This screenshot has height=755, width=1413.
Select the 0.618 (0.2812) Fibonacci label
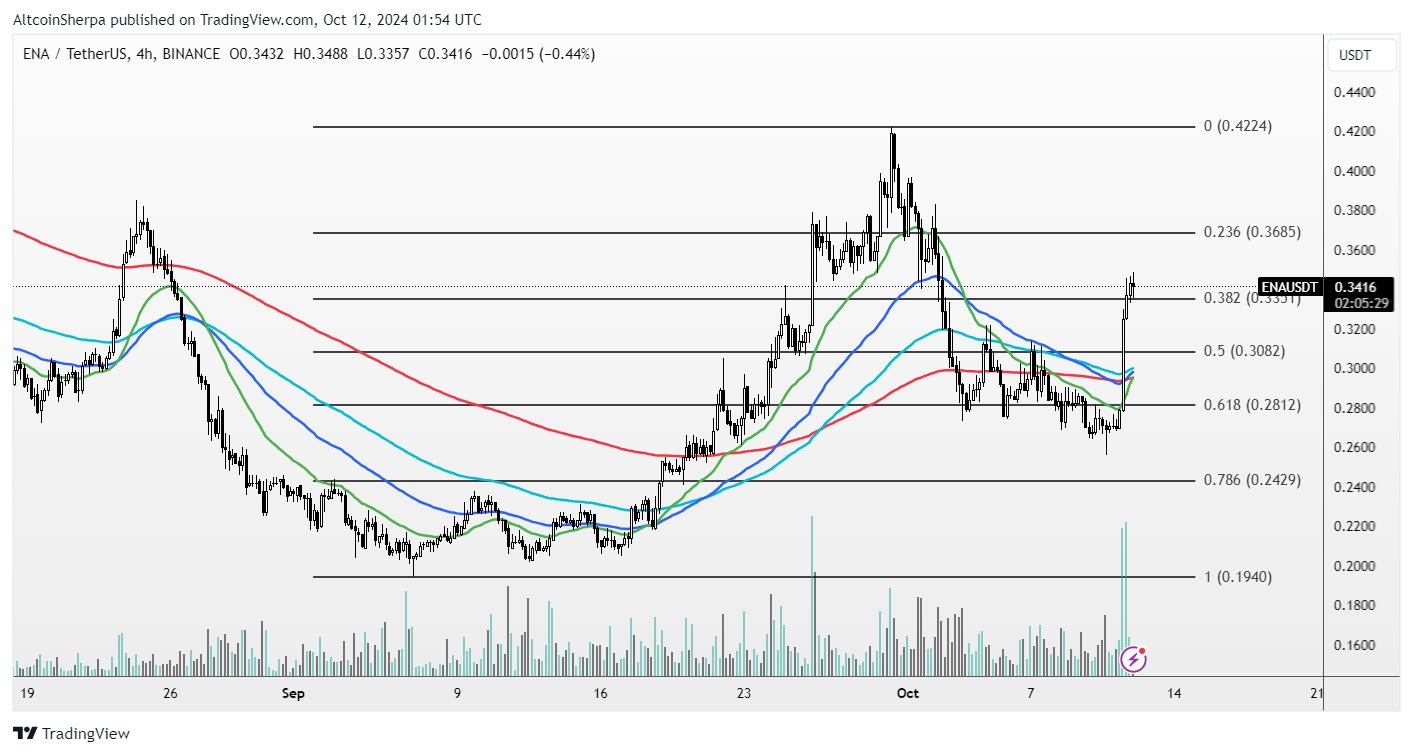click(x=1252, y=405)
